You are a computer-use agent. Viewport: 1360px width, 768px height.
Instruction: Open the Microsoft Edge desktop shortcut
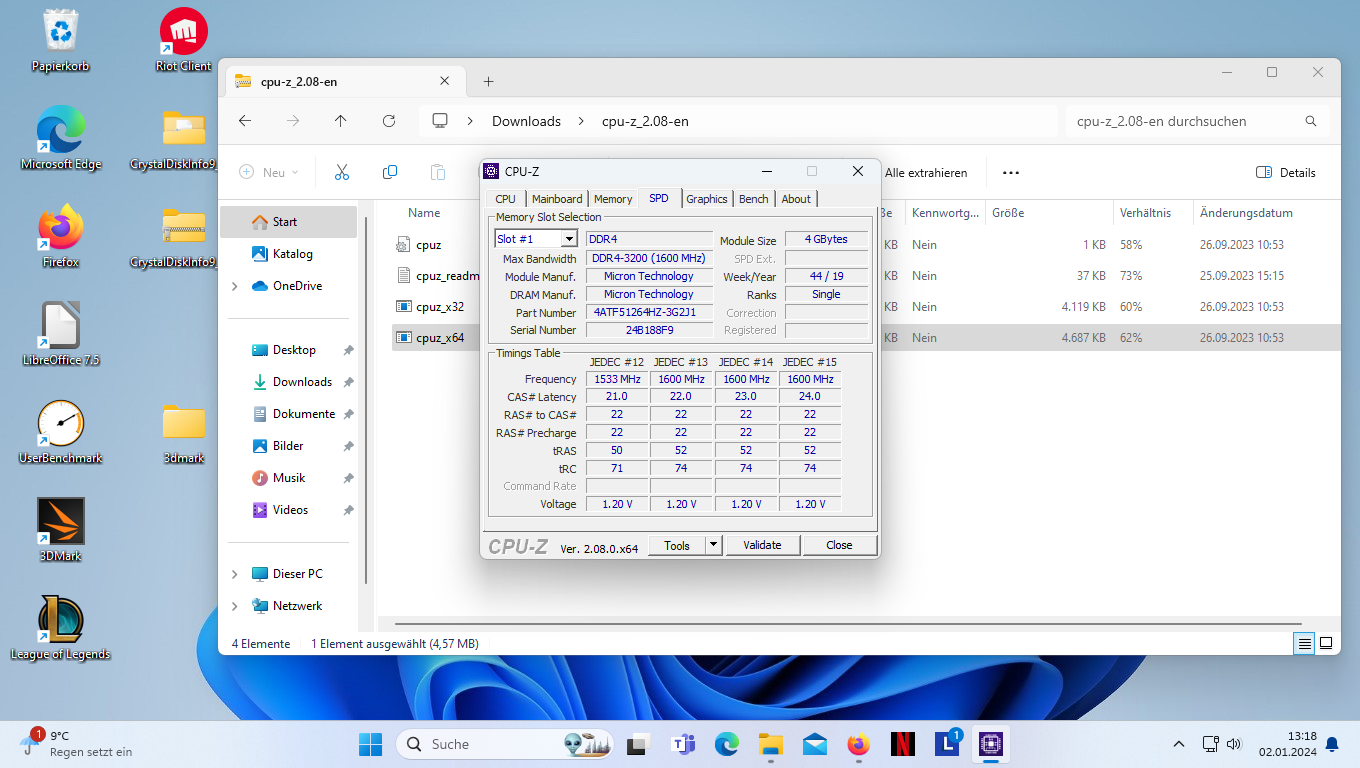point(61,138)
